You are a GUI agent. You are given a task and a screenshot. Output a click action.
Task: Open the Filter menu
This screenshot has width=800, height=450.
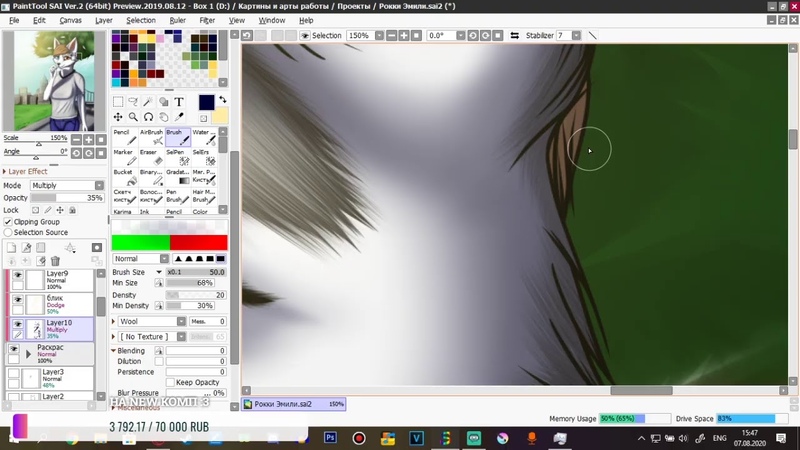point(207,20)
